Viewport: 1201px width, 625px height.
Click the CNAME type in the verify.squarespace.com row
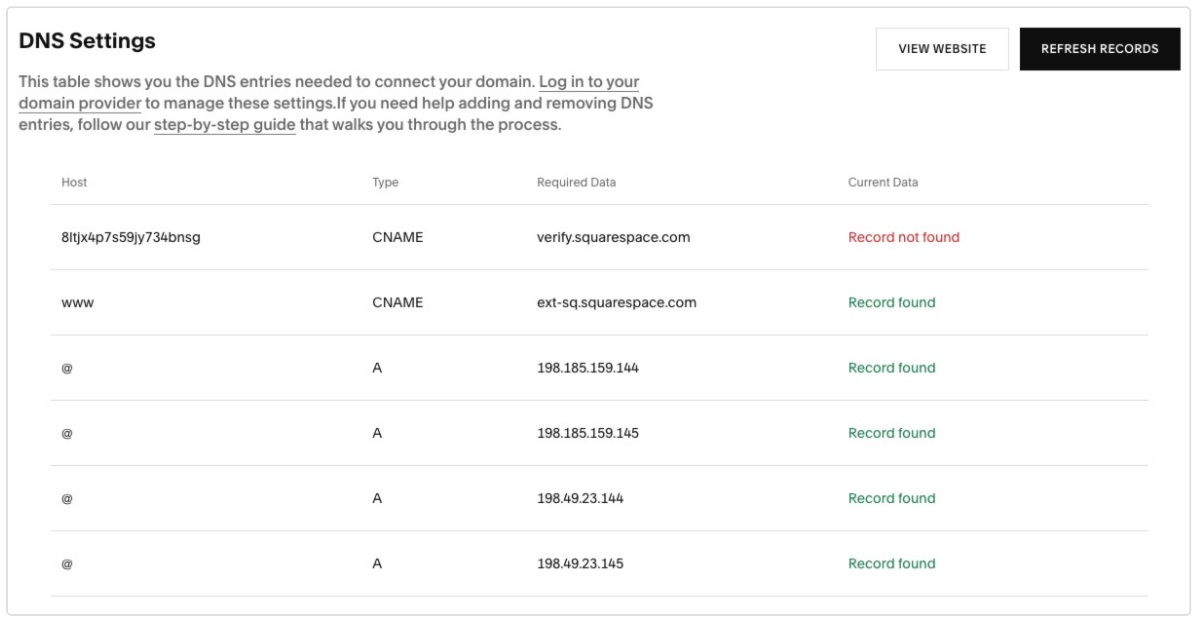pyautogui.click(x=397, y=238)
